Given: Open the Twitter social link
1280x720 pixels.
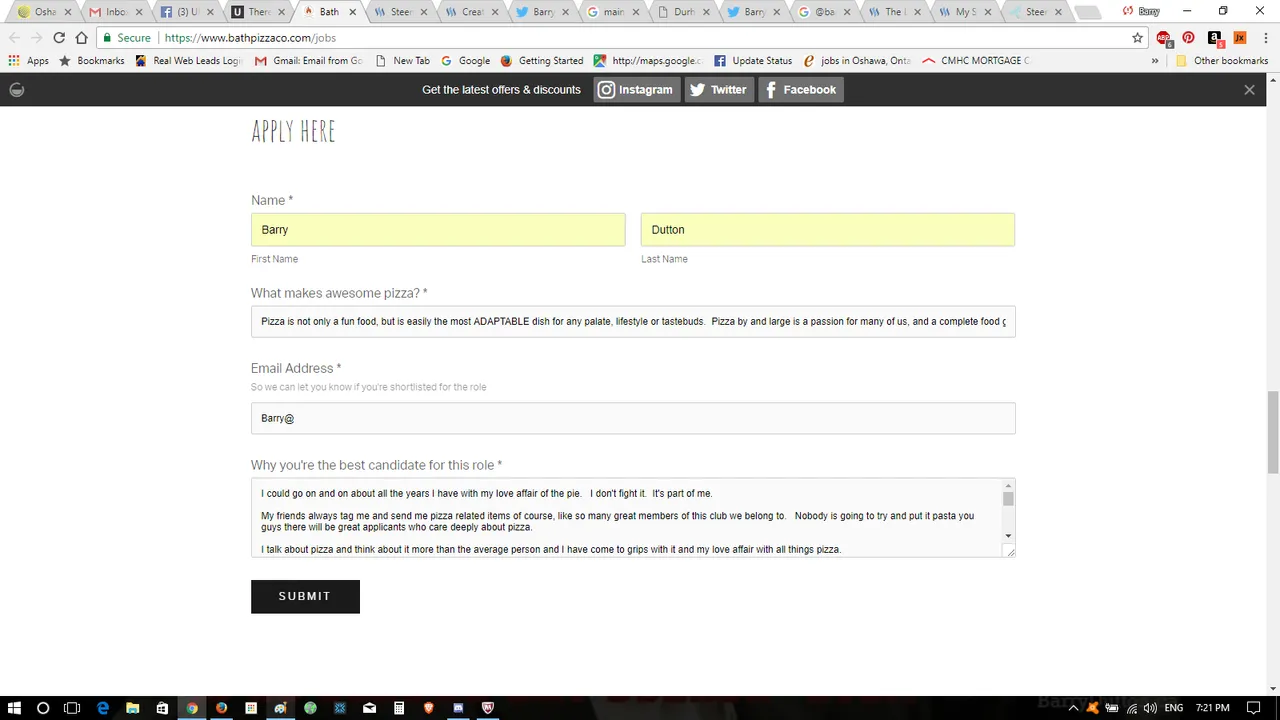Looking at the screenshot, I should click(719, 90).
